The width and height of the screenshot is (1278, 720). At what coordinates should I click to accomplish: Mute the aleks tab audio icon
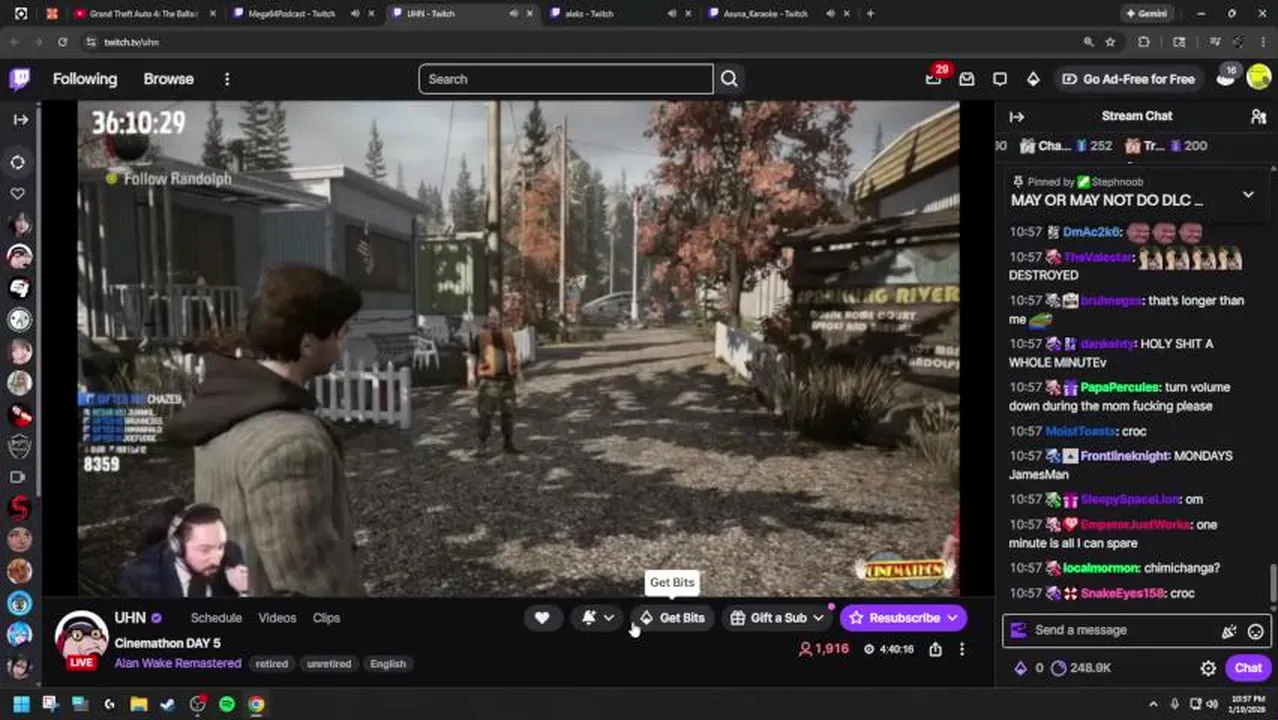click(672, 13)
